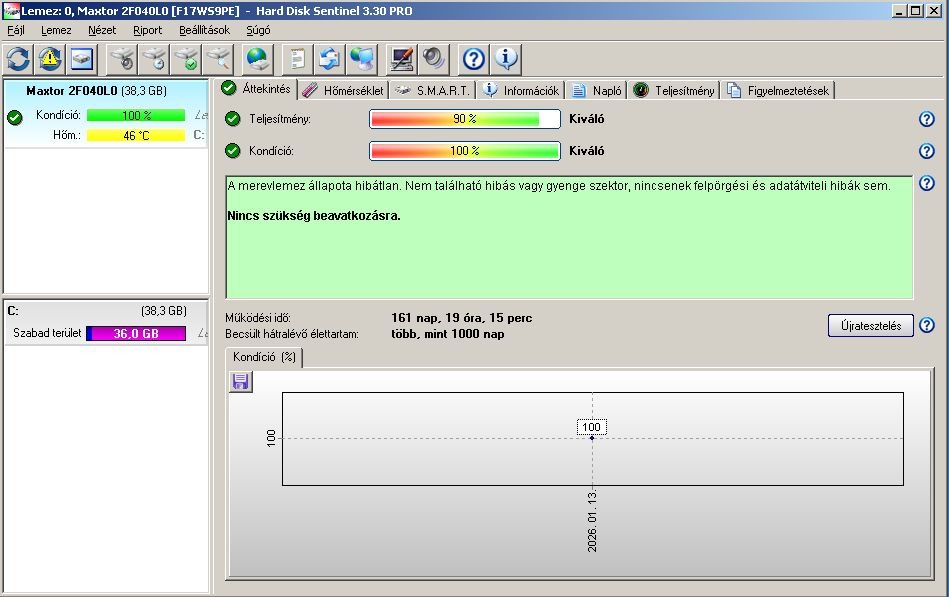
Task: Click the green status message text box
Action: coord(569,237)
